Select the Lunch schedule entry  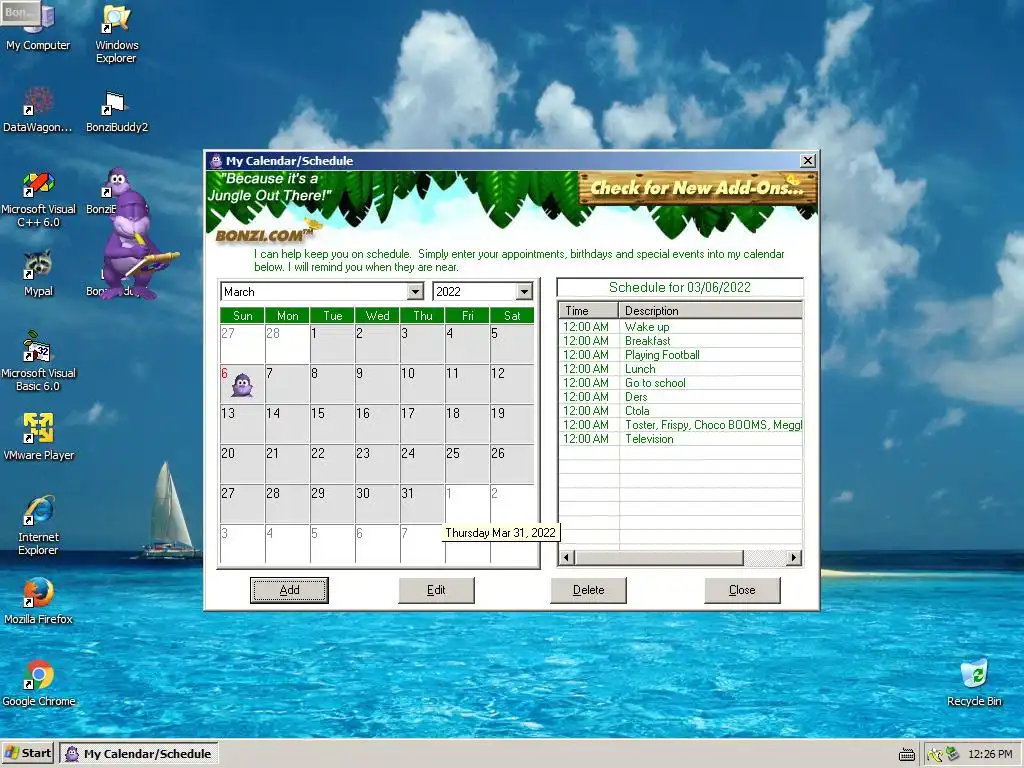point(681,369)
